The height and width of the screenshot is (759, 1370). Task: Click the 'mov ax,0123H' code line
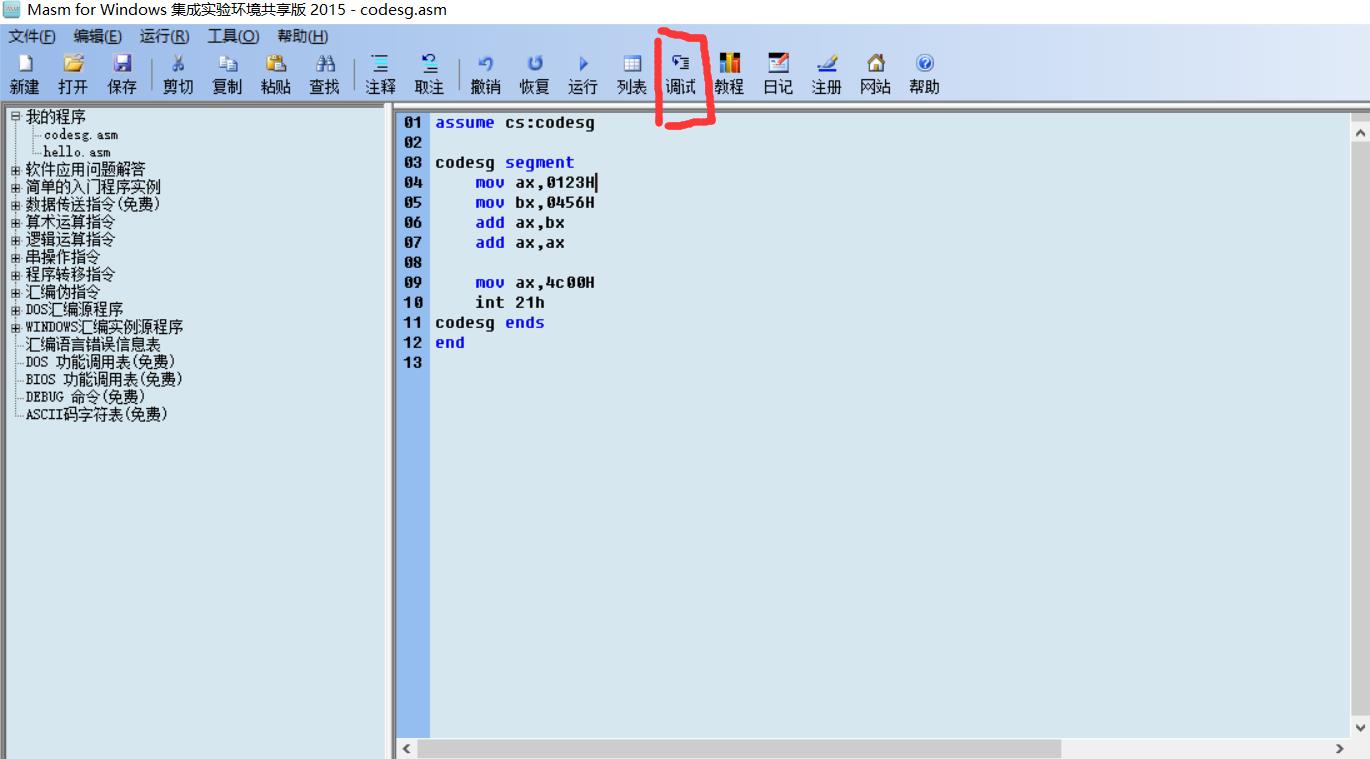(535, 183)
